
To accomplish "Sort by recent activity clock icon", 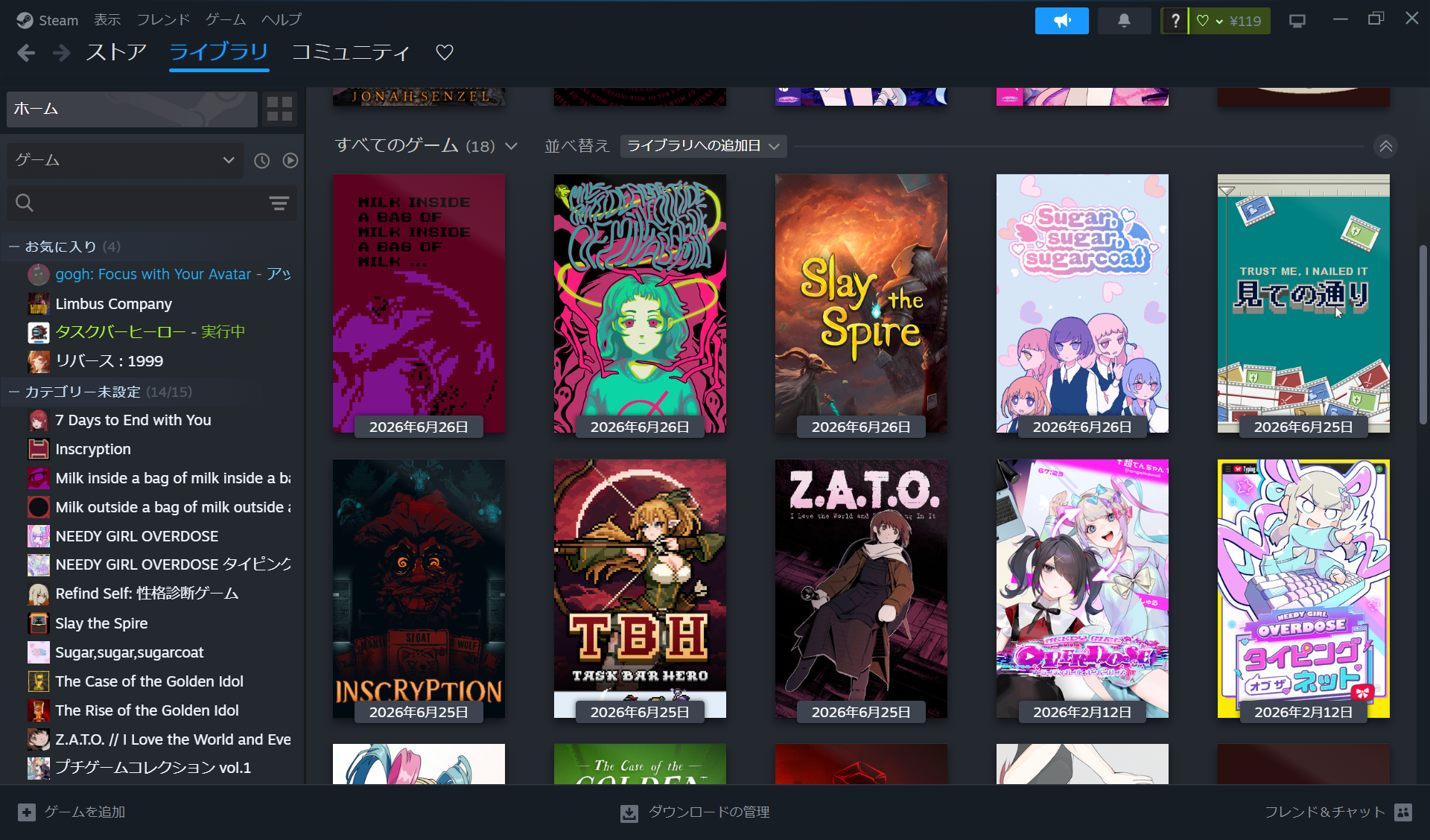I will pos(261,160).
